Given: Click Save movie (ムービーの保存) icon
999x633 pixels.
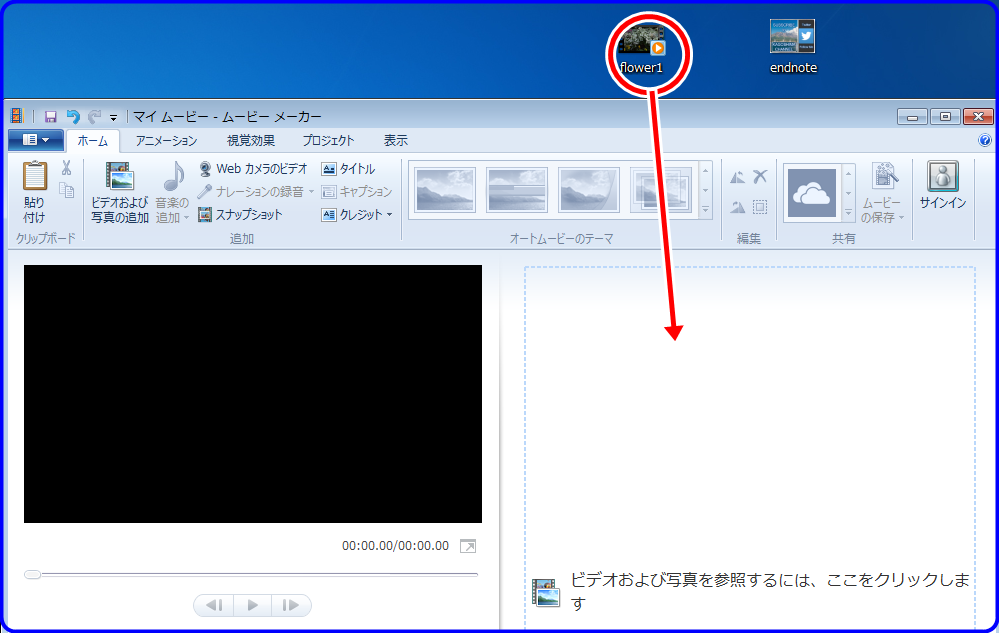Looking at the screenshot, I should [x=884, y=176].
